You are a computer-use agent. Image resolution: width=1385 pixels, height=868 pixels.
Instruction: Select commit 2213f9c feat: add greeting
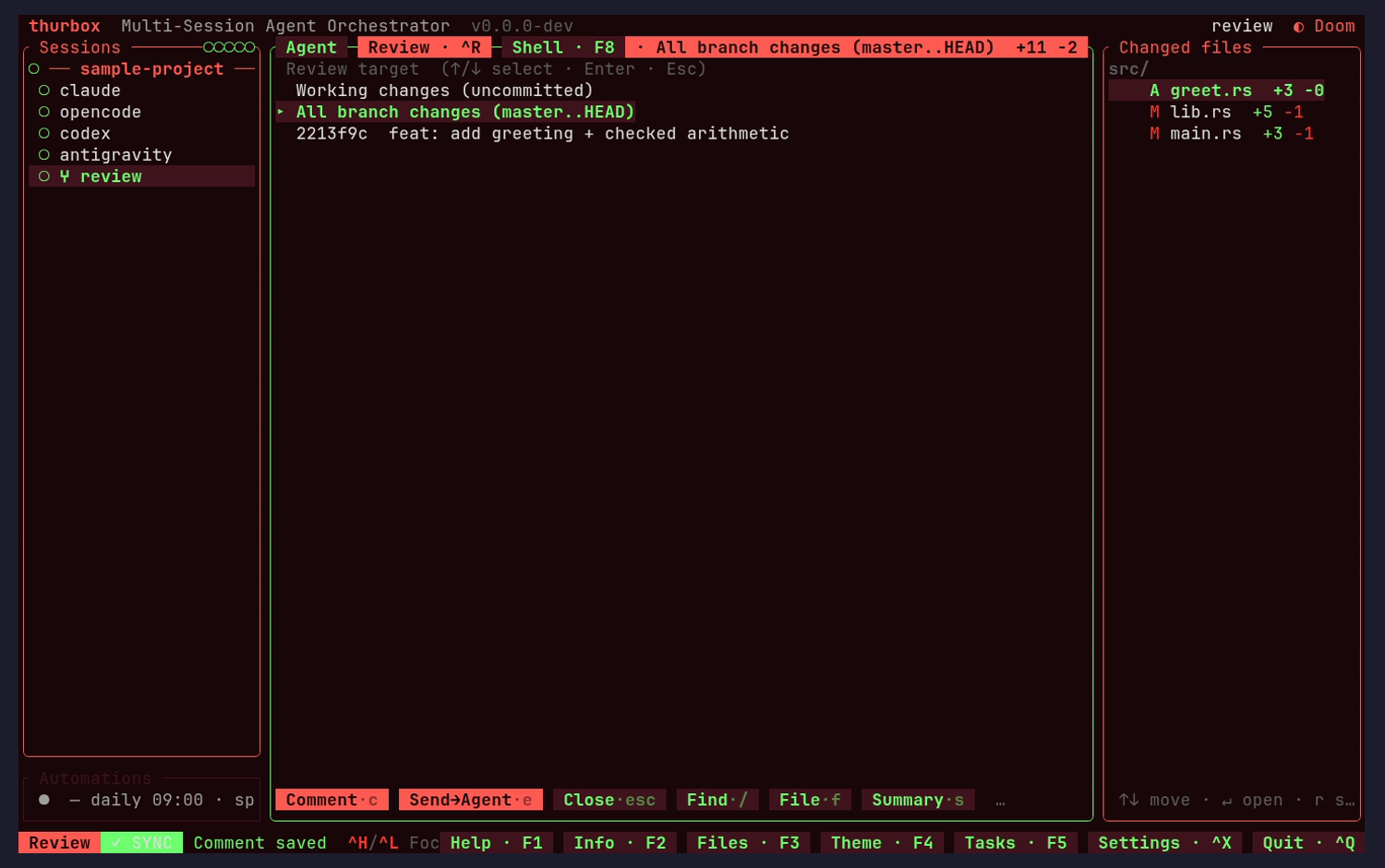[542, 133]
